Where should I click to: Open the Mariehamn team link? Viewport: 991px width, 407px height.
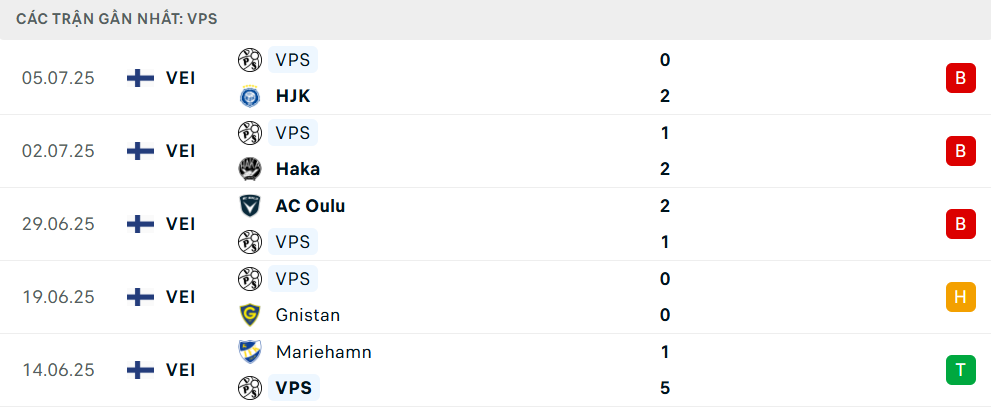[x=324, y=351]
